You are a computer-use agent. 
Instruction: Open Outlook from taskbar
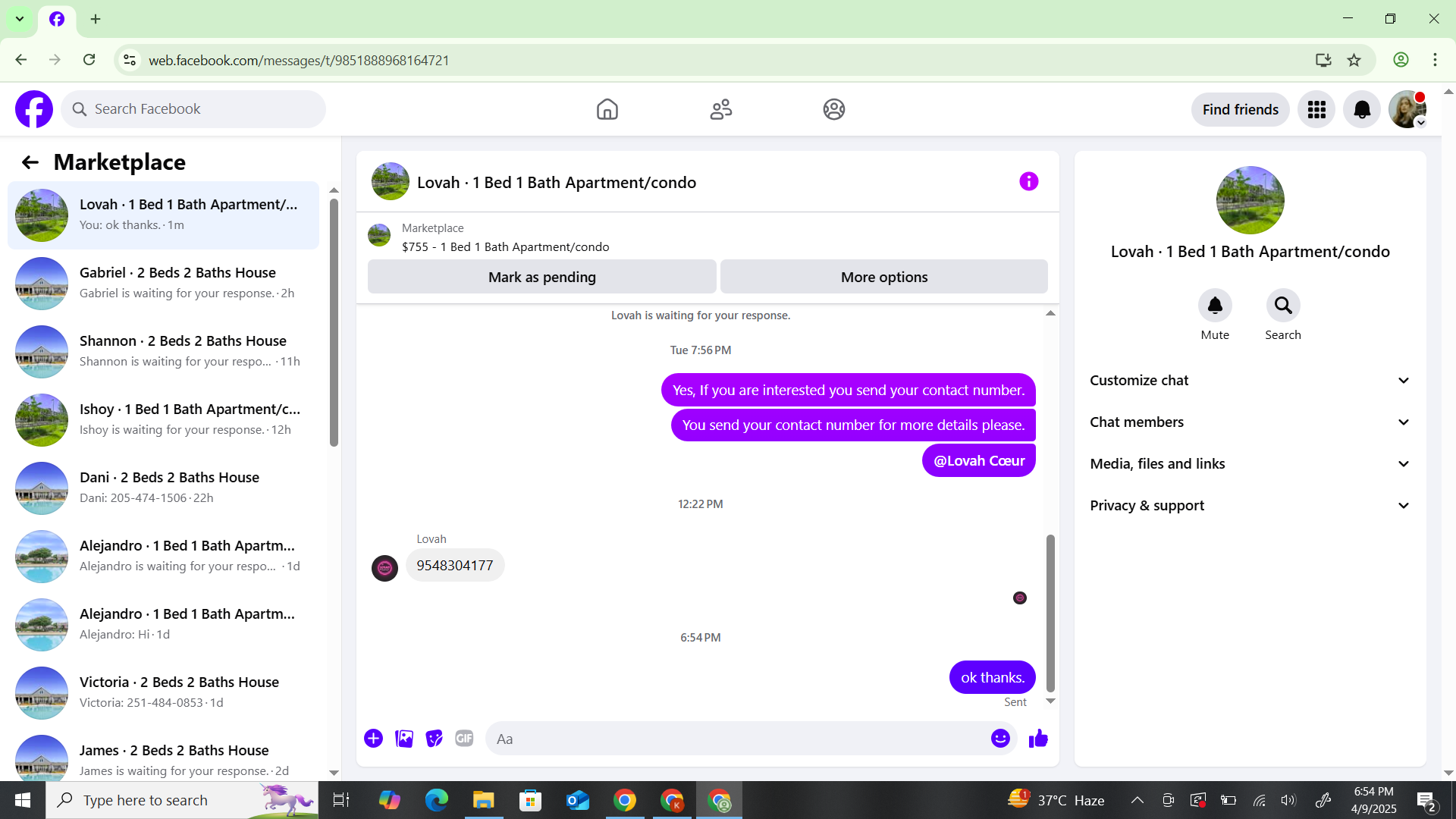click(x=577, y=800)
